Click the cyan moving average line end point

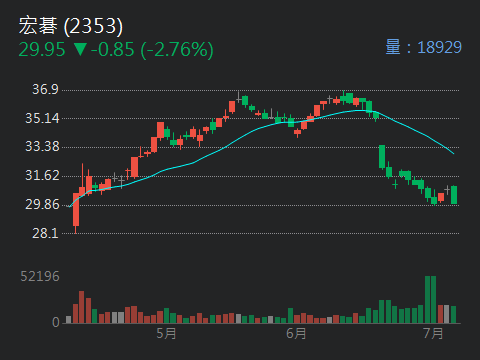pyautogui.click(x=454, y=154)
